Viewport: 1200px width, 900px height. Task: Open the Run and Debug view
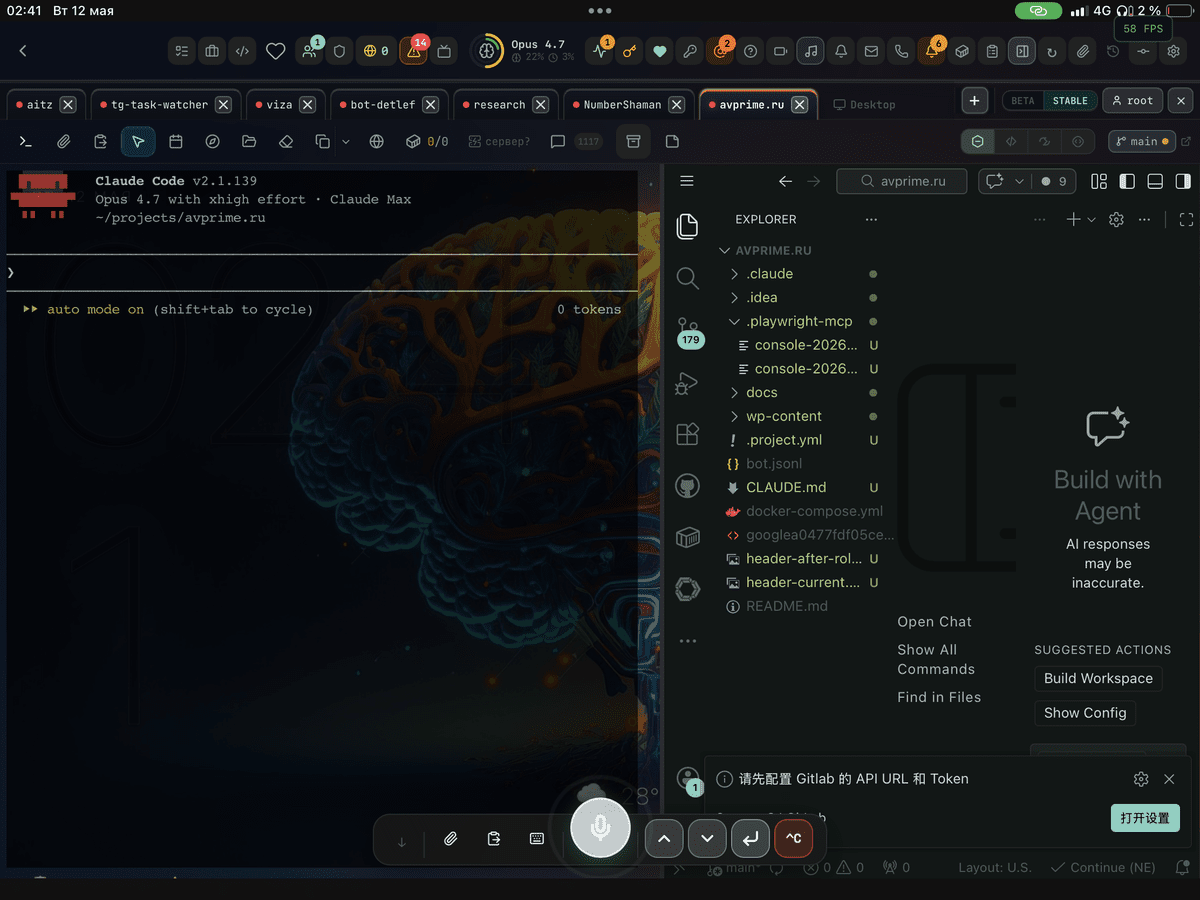tap(687, 382)
